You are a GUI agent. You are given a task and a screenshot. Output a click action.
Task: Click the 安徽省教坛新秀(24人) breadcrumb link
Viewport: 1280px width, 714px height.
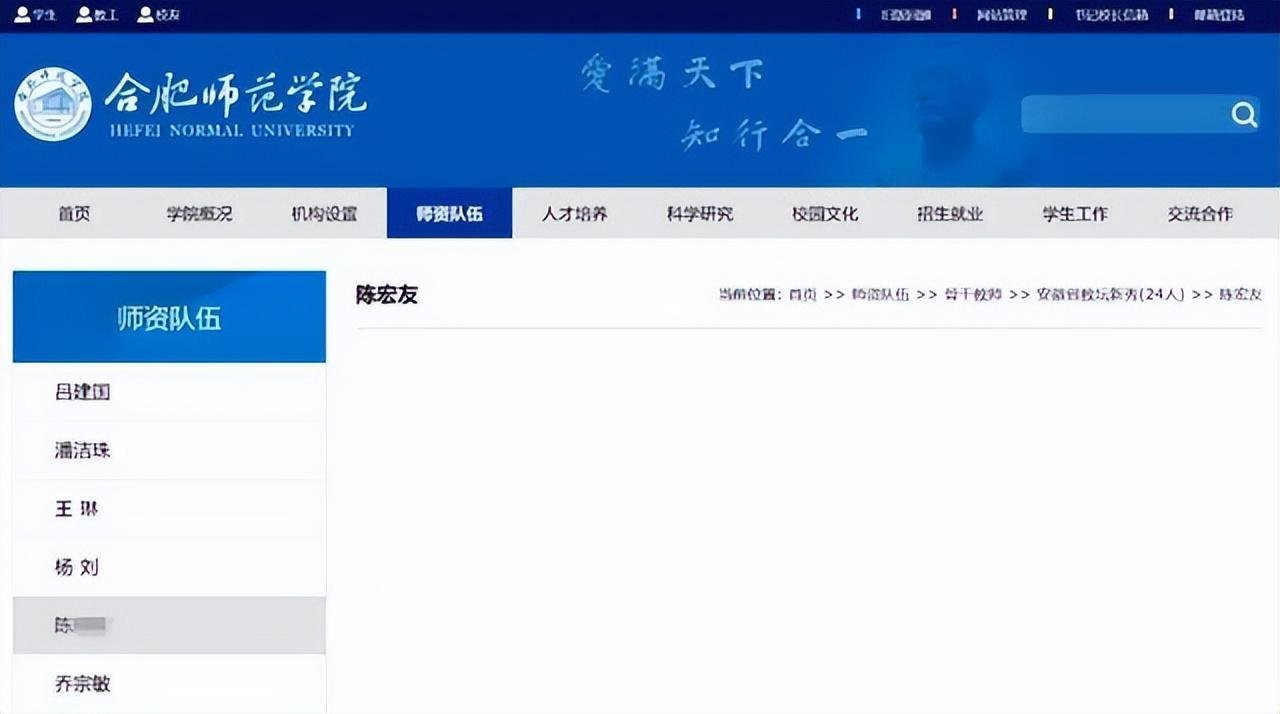[1110, 295]
